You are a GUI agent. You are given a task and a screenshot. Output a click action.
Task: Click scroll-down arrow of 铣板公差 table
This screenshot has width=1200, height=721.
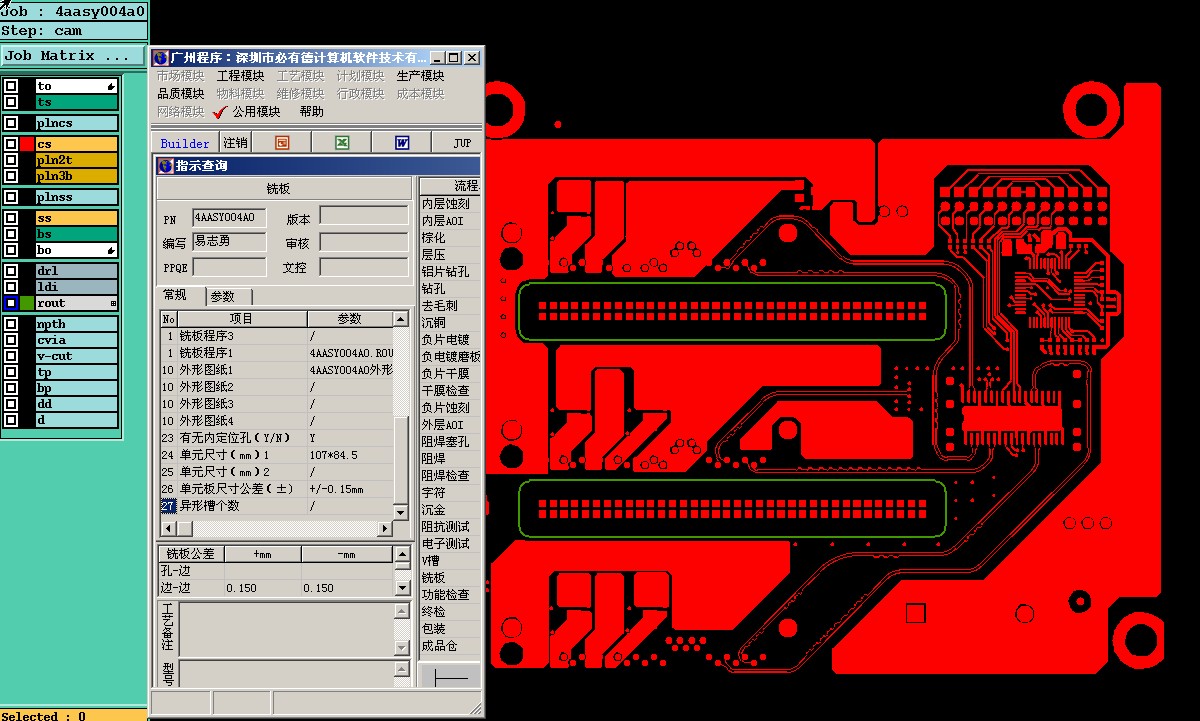pos(403,589)
